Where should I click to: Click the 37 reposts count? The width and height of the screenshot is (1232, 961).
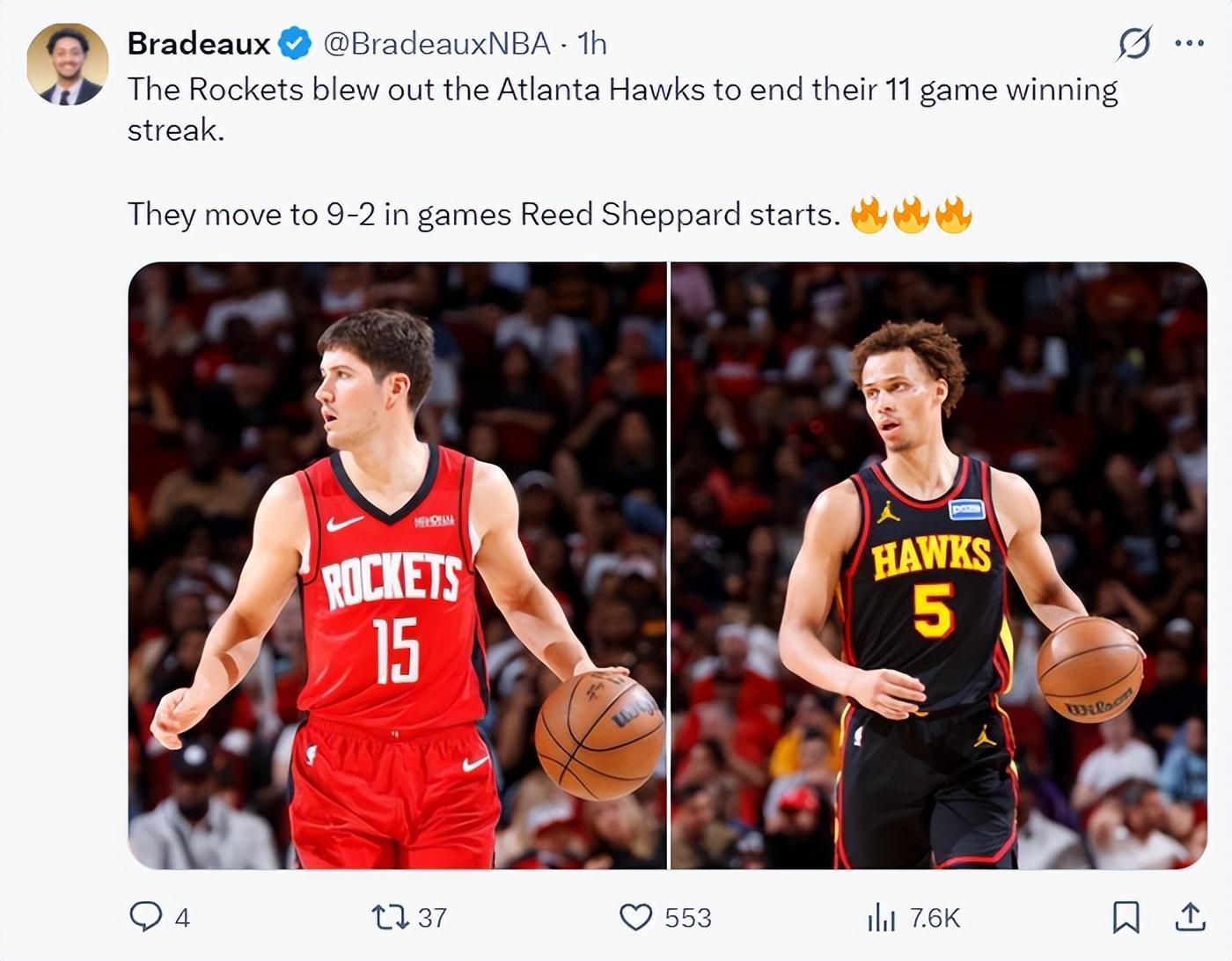click(432, 918)
